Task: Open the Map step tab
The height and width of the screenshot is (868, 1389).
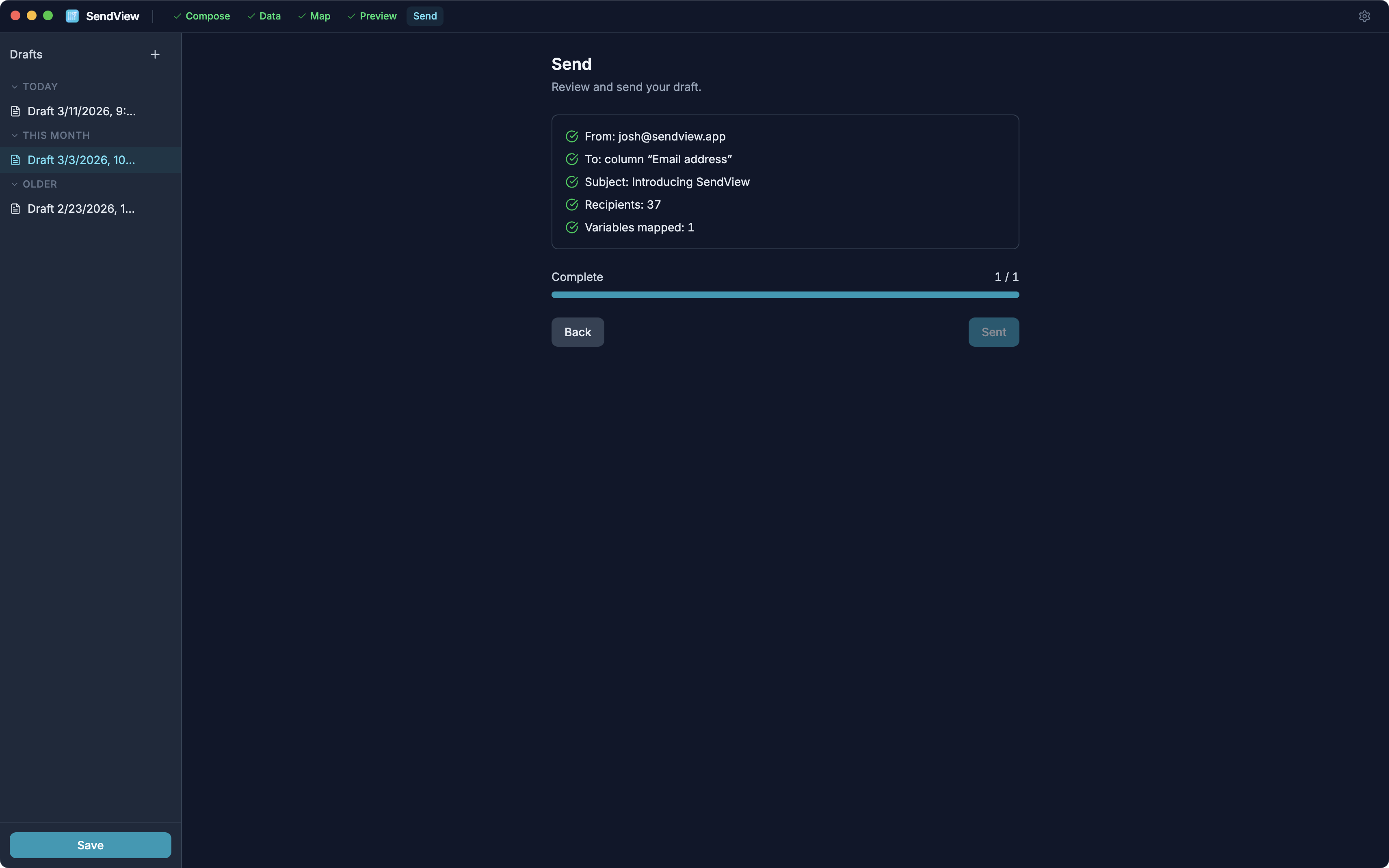Action: 314,16
